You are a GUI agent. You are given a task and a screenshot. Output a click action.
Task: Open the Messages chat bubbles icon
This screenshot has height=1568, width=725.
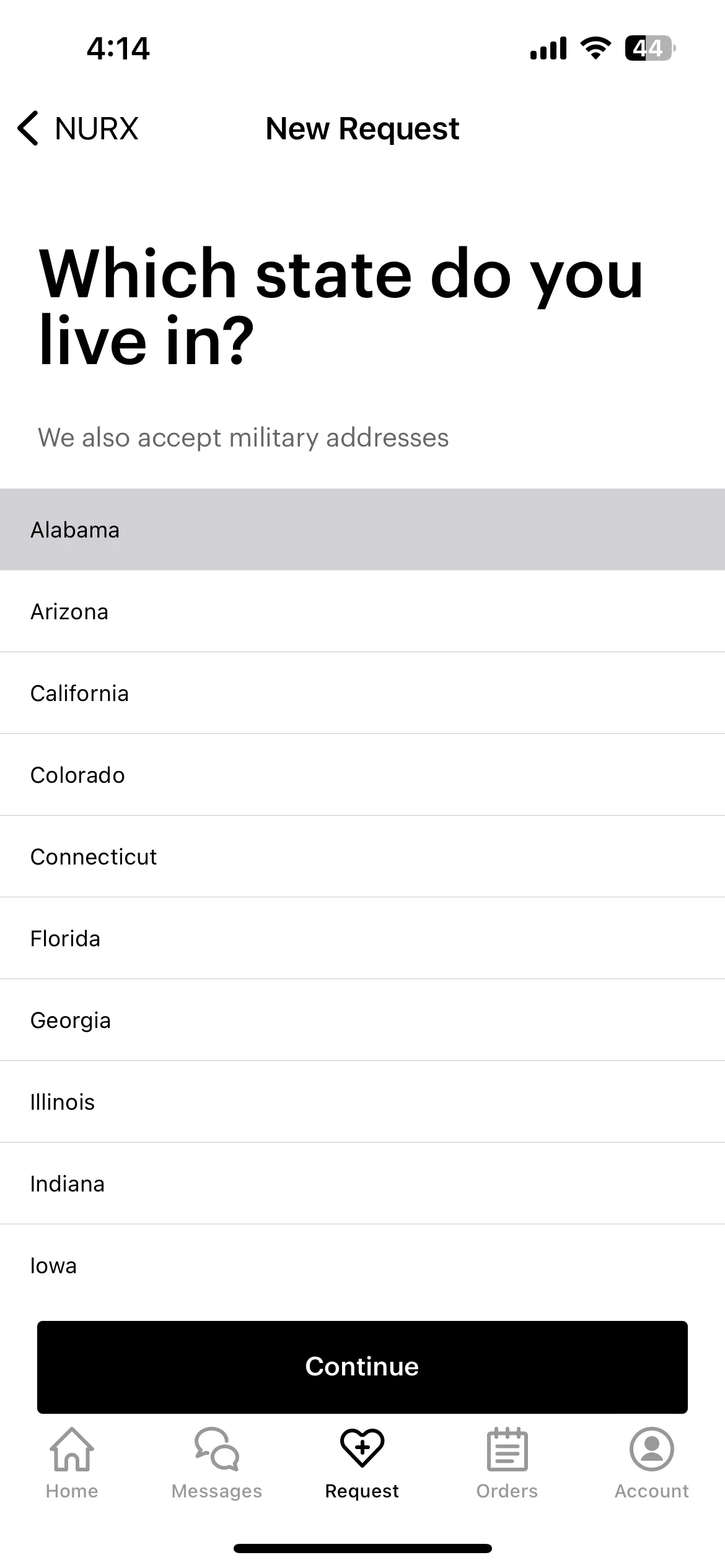pos(217,1449)
